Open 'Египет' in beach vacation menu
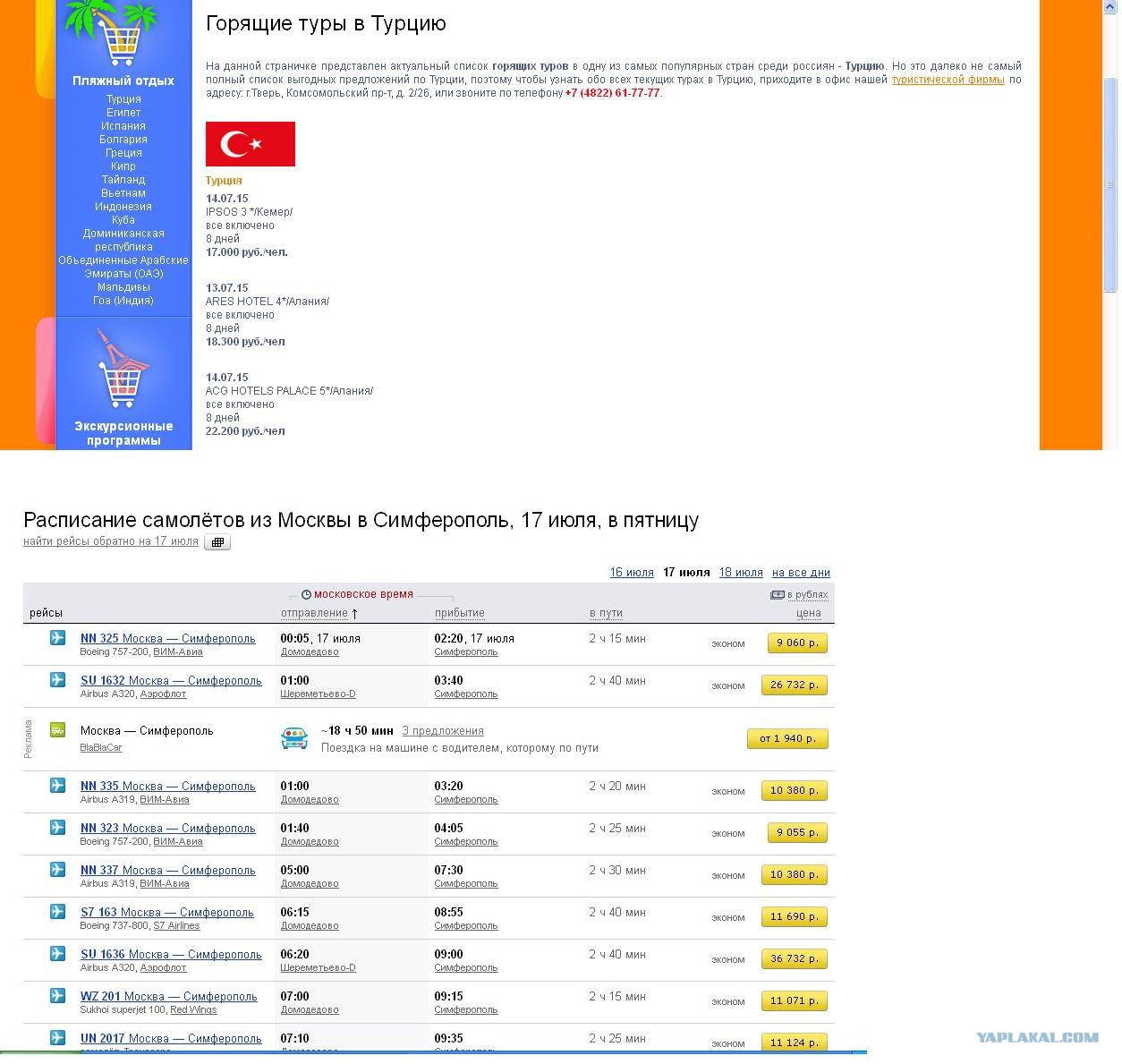Image resolution: width=1122 pixels, height=1064 pixels. [123, 113]
